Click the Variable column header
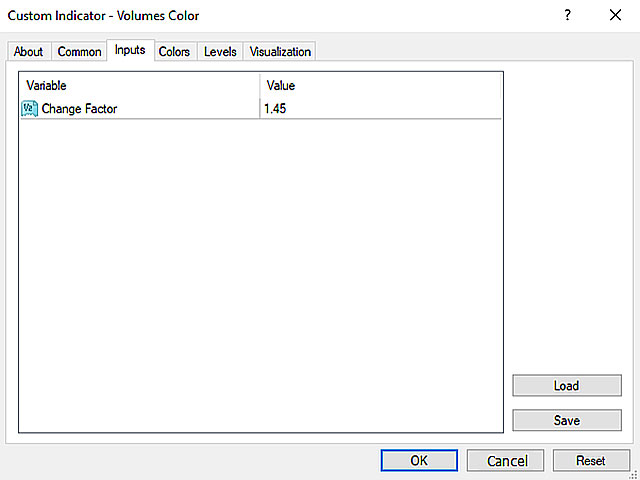The image size is (640, 480). pyautogui.click(x=140, y=86)
